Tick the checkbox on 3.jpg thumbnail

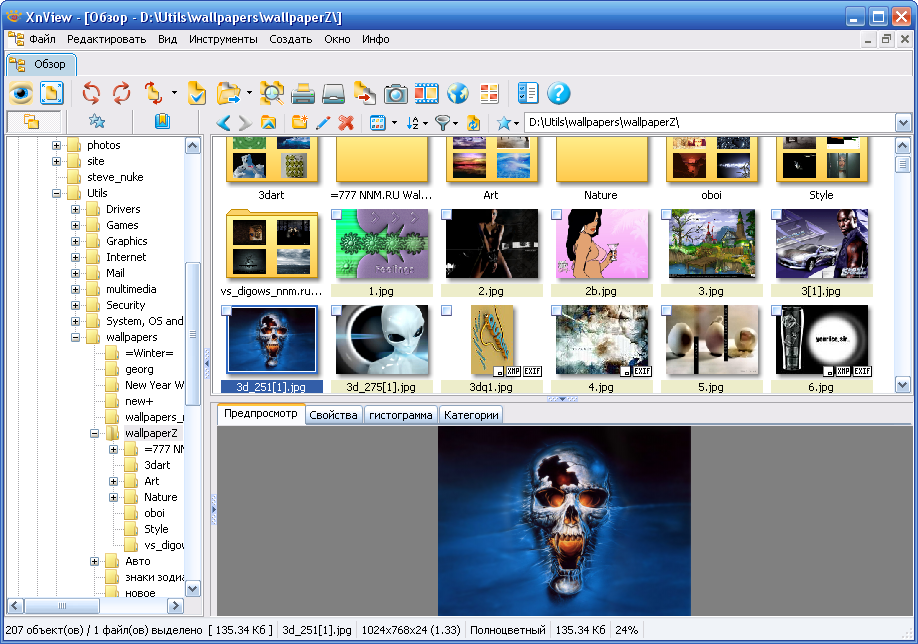(666, 215)
